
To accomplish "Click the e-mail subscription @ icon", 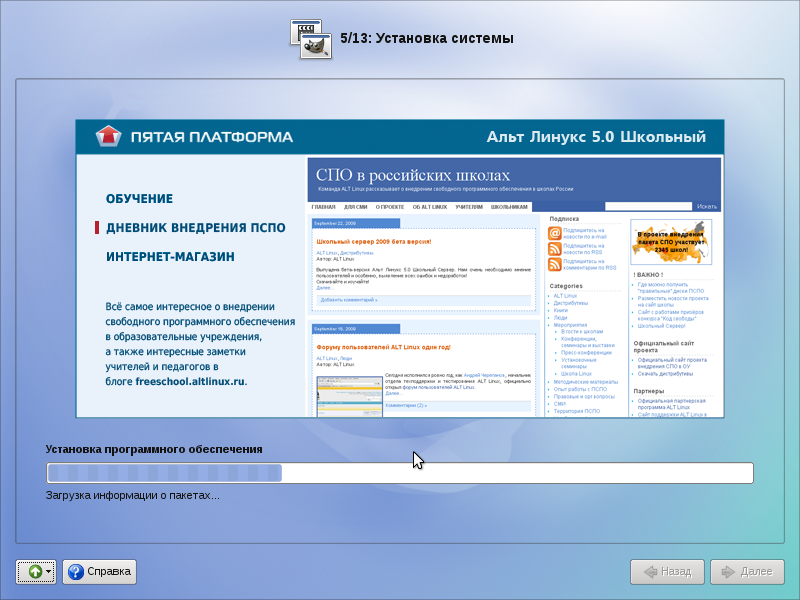I will [554, 233].
